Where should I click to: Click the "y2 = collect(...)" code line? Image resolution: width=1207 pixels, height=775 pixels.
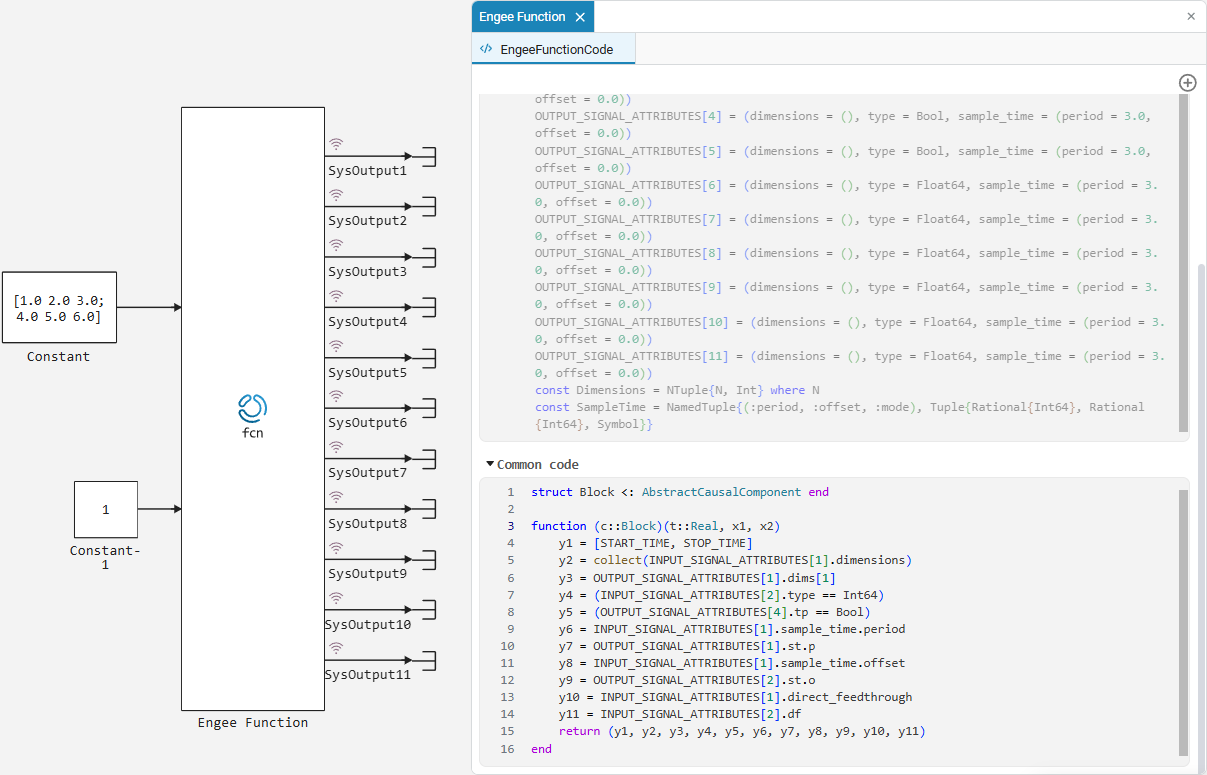(x=735, y=560)
